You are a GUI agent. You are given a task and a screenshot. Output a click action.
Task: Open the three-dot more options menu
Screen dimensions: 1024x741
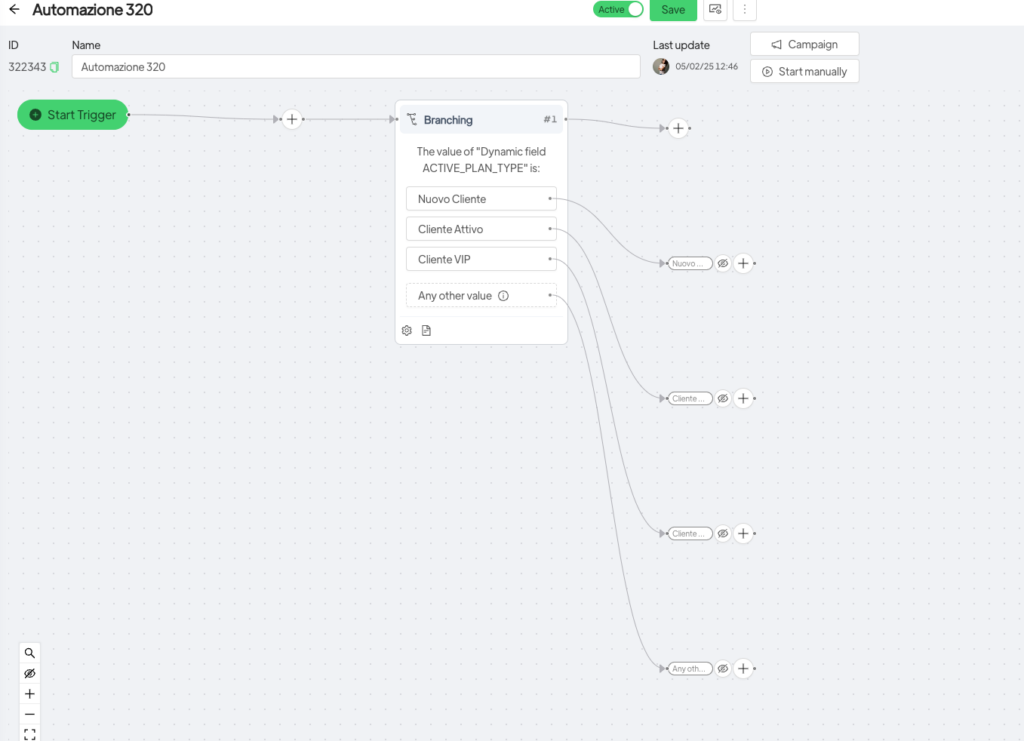tap(744, 10)
